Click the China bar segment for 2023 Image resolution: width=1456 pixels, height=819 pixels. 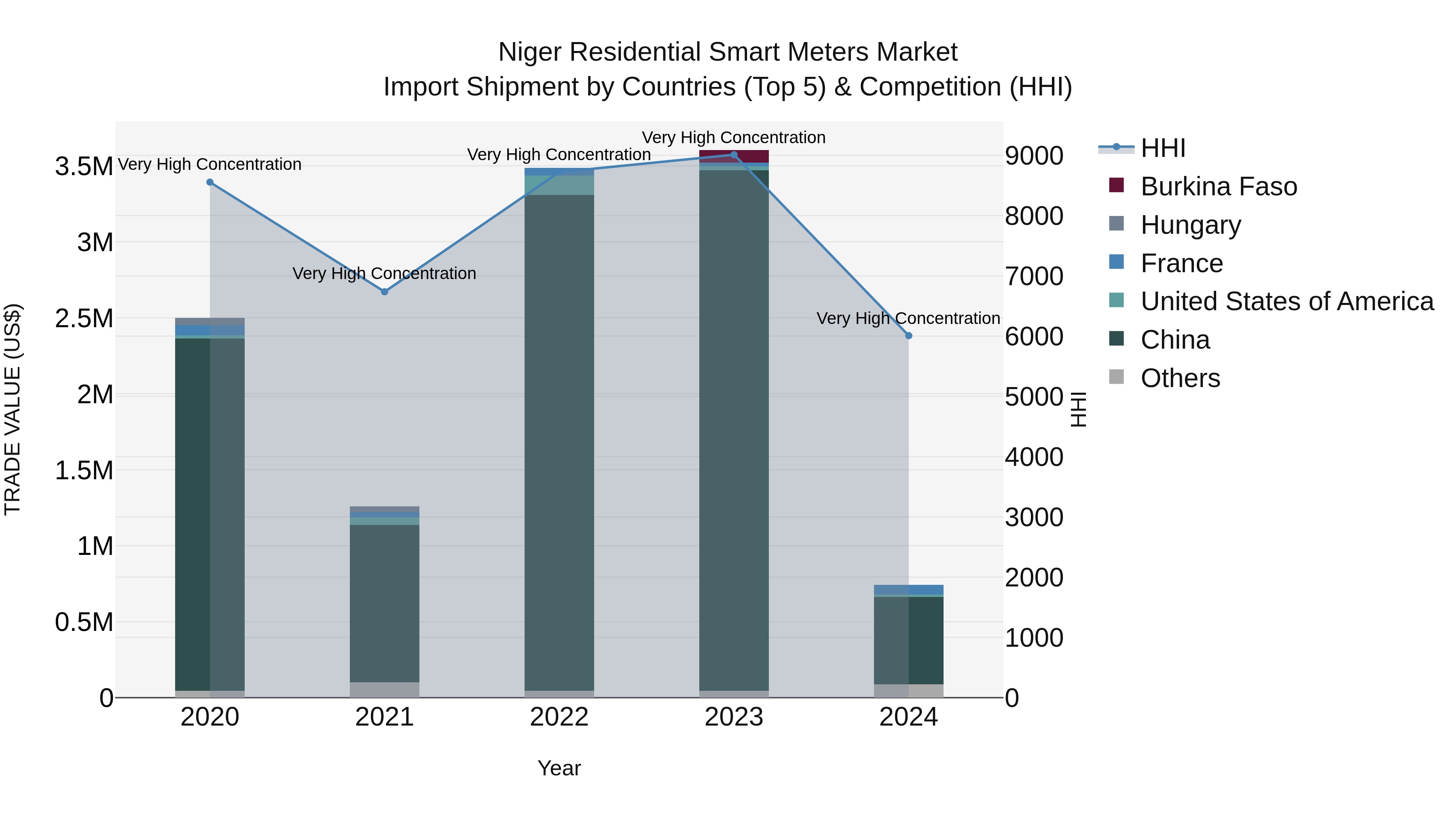click(734, 430)
